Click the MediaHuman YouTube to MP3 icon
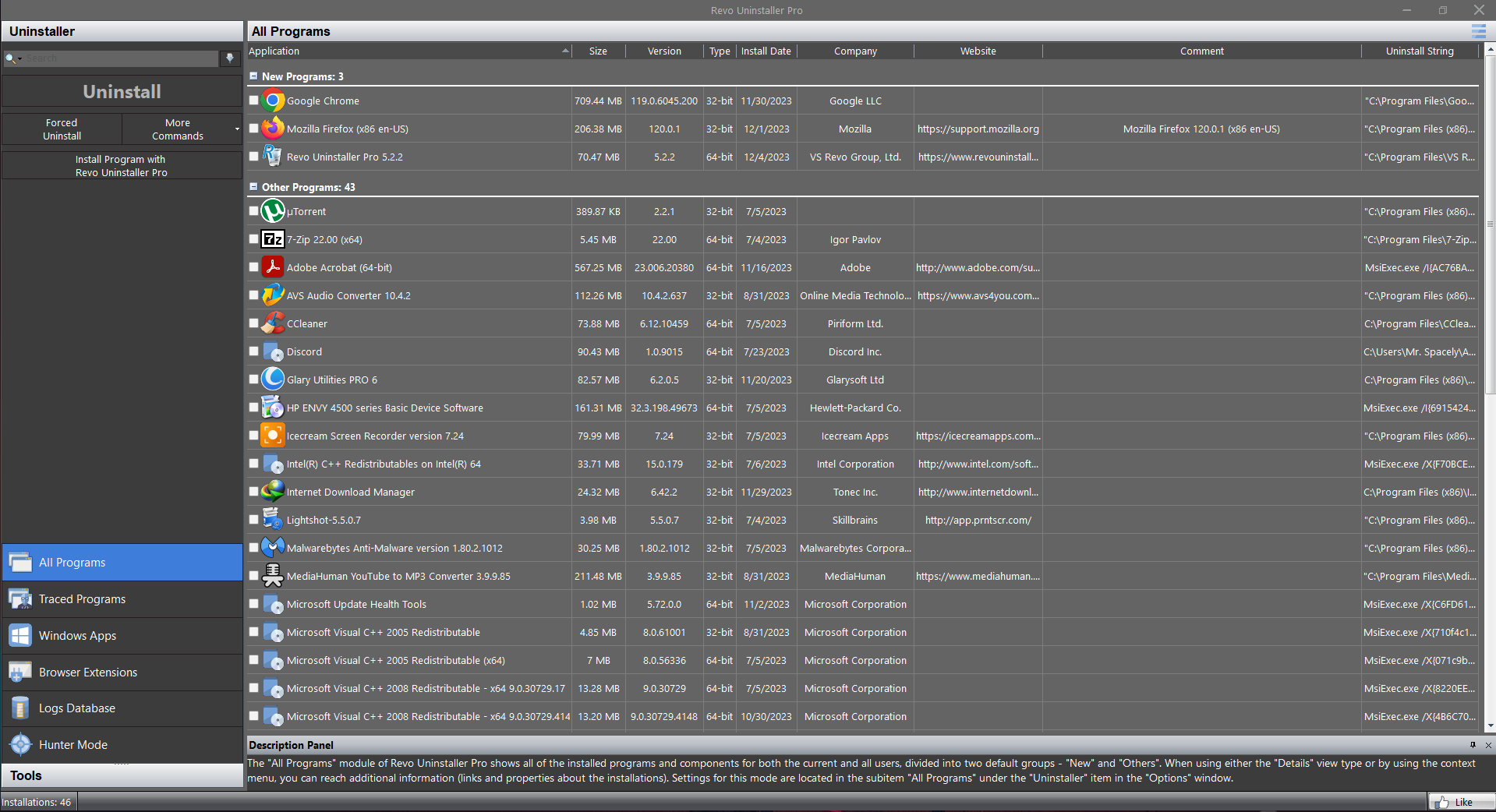 (273, 576)
